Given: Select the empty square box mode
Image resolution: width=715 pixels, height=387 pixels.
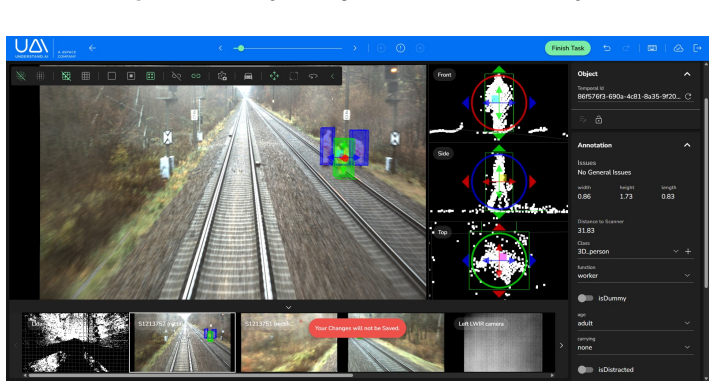Looking at the screenshot, I should point(111,76).
